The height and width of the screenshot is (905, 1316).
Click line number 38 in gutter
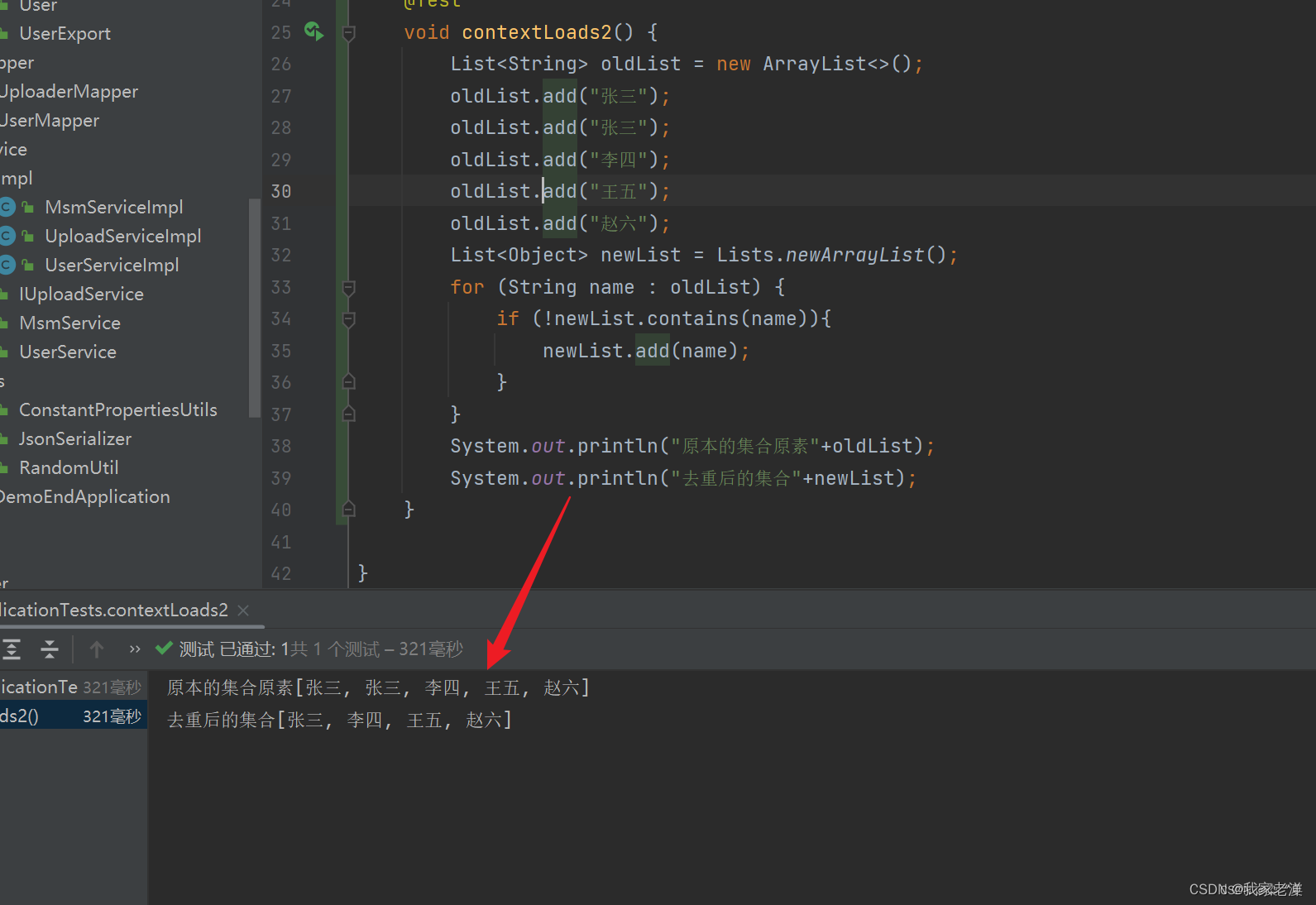[x=281, y=446]
